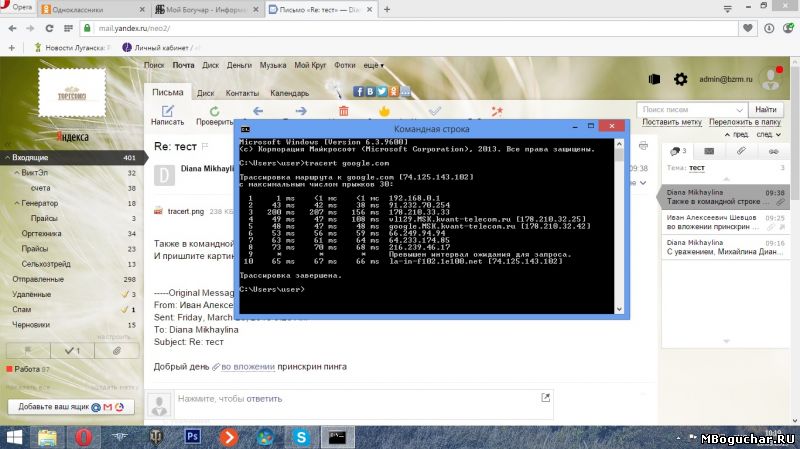Viewport: 800px width, 449px height.
Task: Print the email using printer icon
Action: tap(643, 146)
